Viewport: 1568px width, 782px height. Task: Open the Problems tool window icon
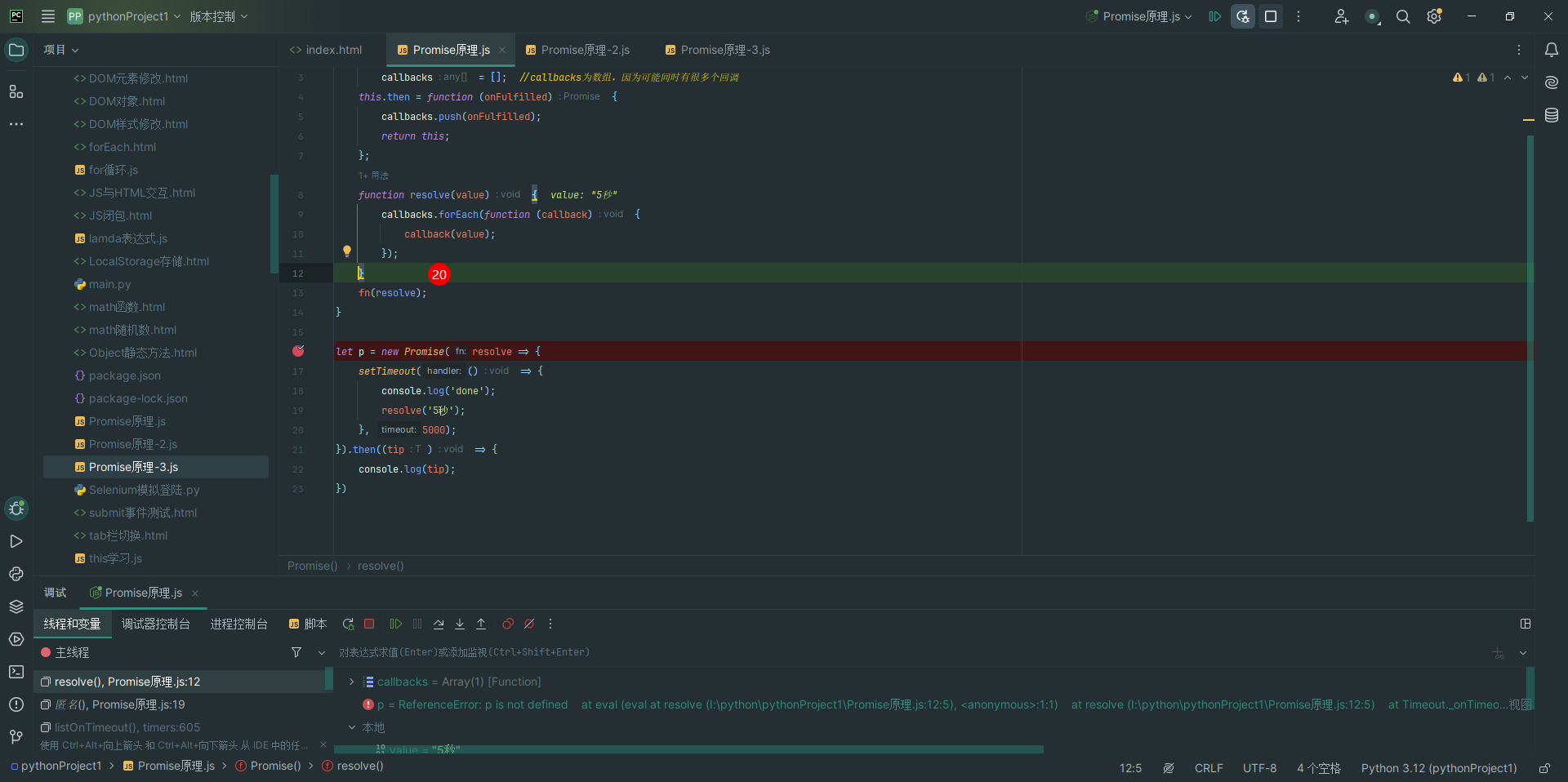click(x=16, y=704)
